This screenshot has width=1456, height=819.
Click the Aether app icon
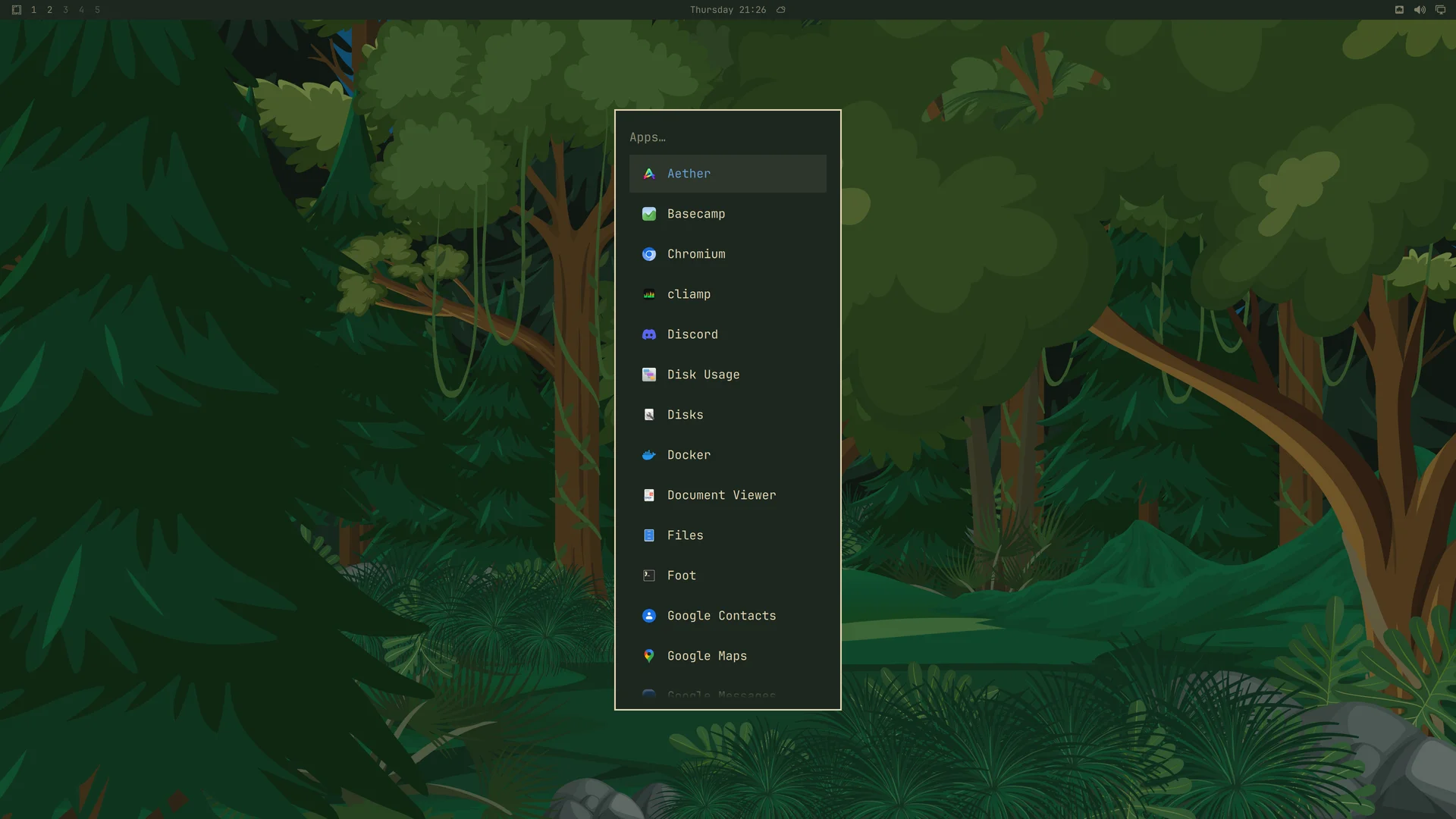point(649,174)
